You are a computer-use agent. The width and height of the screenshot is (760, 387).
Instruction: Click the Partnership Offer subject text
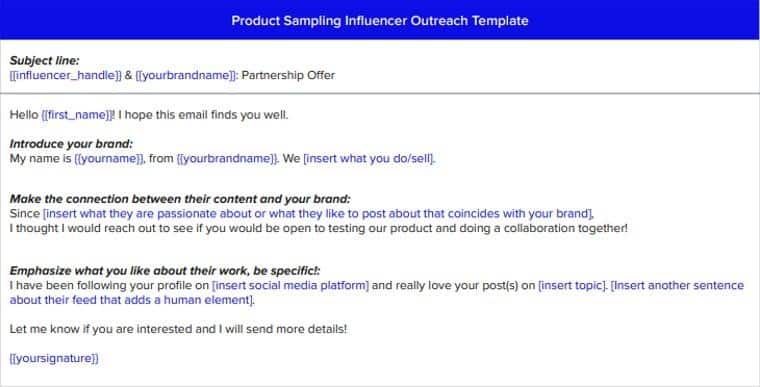coord(288,75)
